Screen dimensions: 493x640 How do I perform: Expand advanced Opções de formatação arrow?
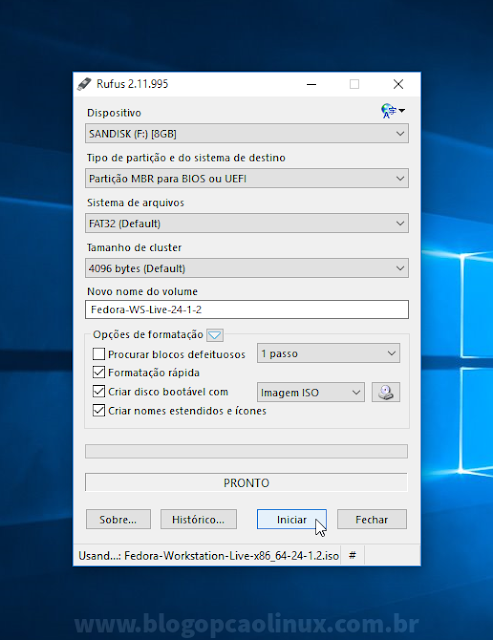215,336
